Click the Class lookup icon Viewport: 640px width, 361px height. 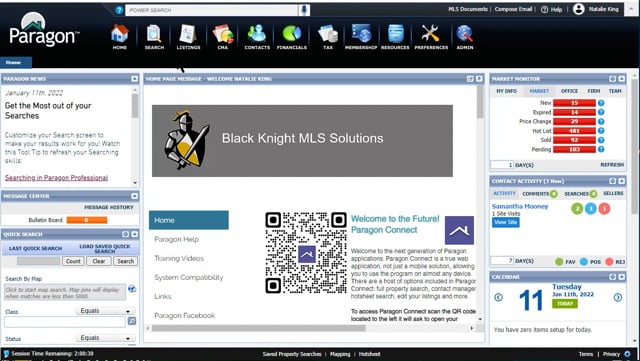coord(132,321)
